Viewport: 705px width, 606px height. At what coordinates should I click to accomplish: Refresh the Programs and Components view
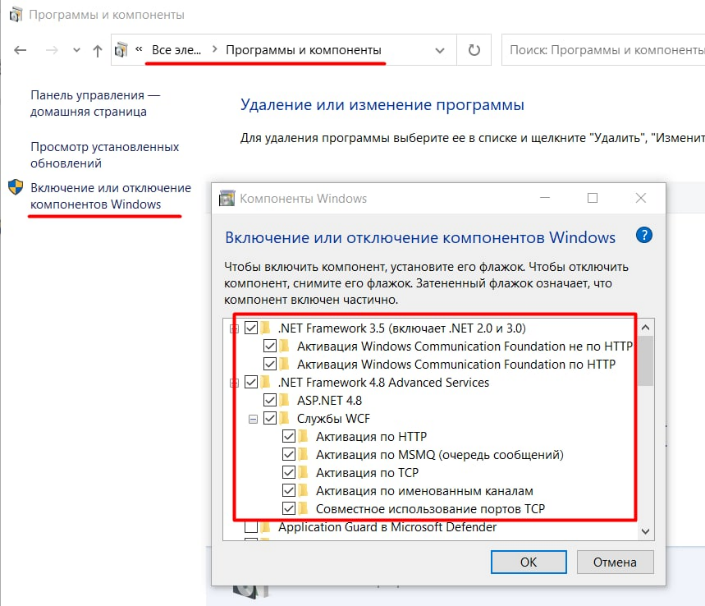[474, 49]
